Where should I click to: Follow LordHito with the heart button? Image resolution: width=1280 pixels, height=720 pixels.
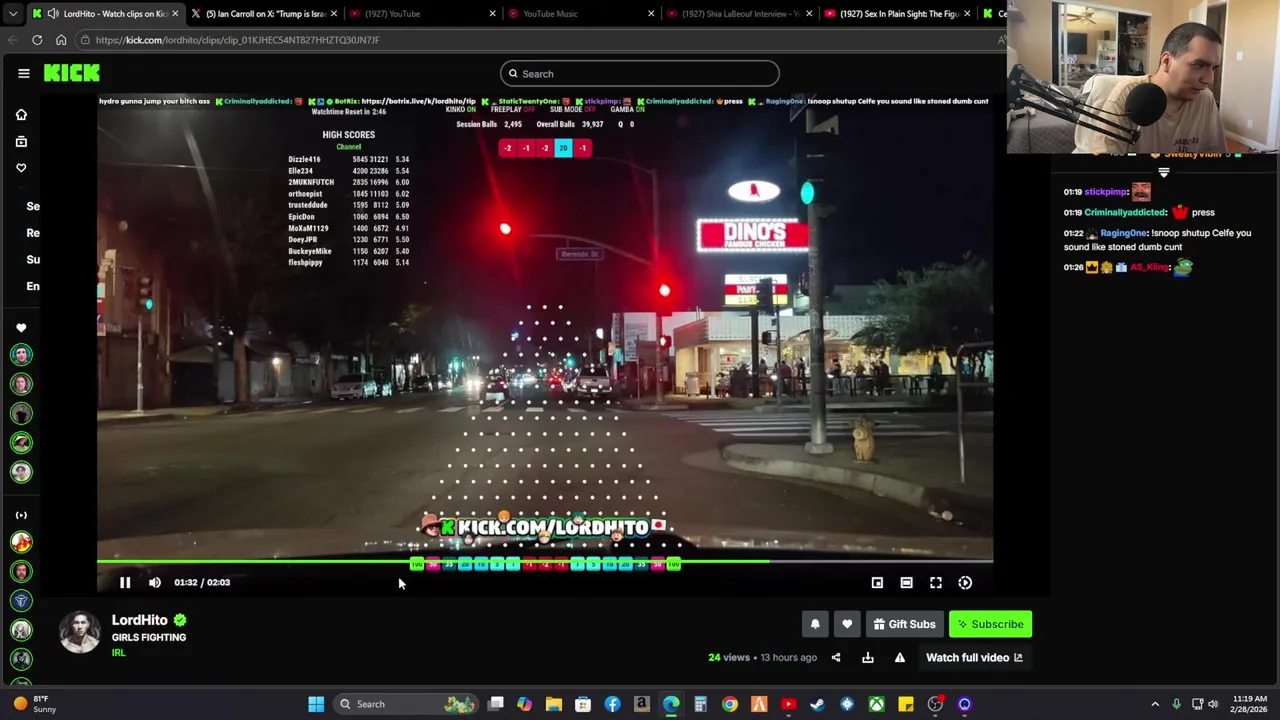coord(847,624)
